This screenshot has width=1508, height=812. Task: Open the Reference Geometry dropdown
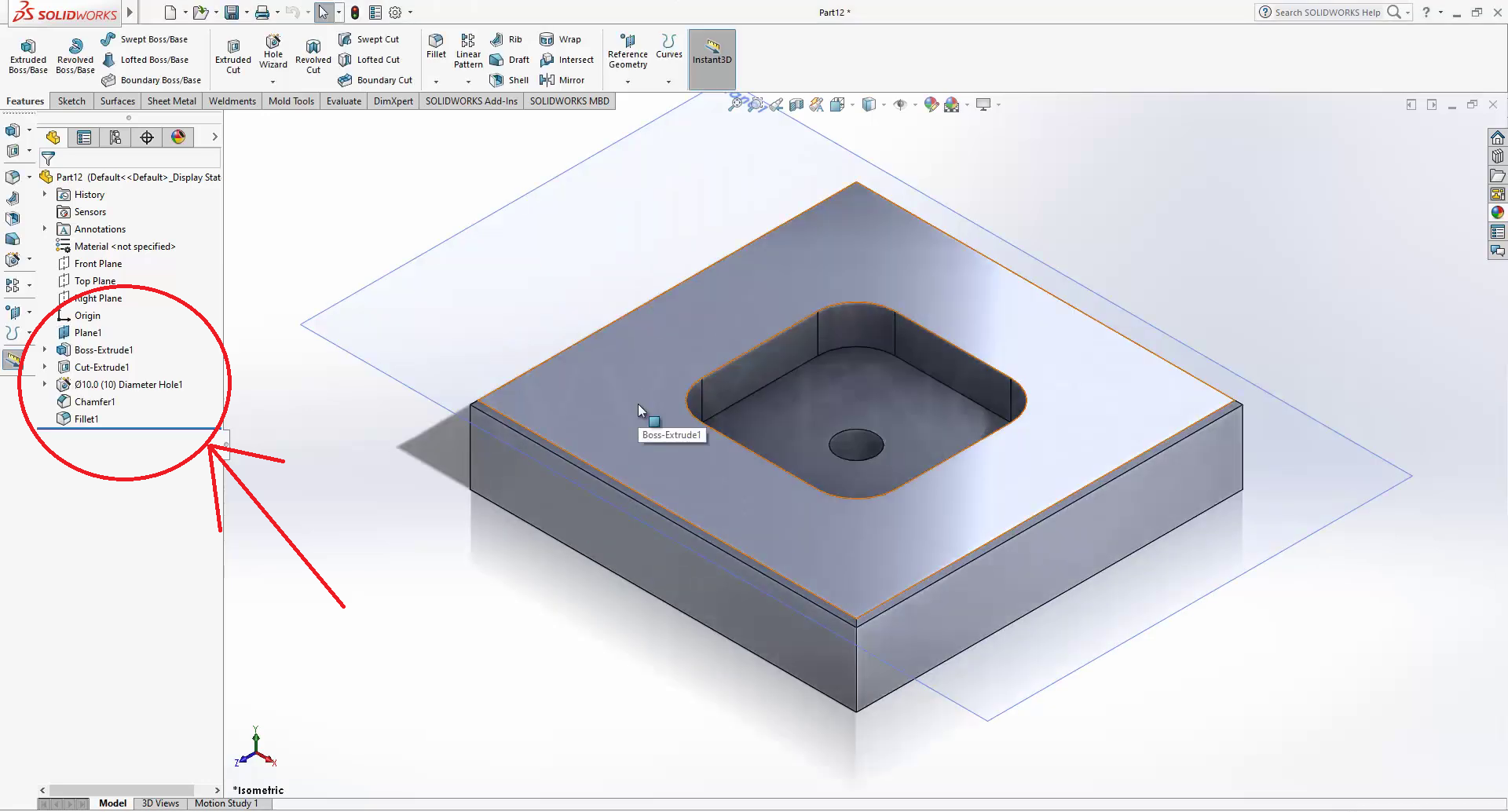[628, 81]
